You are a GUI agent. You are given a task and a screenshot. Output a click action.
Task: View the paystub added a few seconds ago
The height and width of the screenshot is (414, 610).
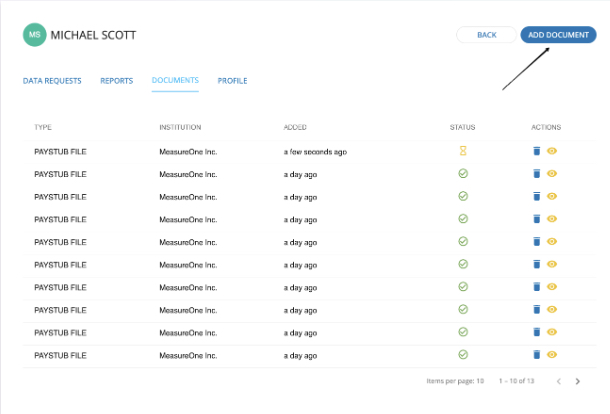point(552,151)
